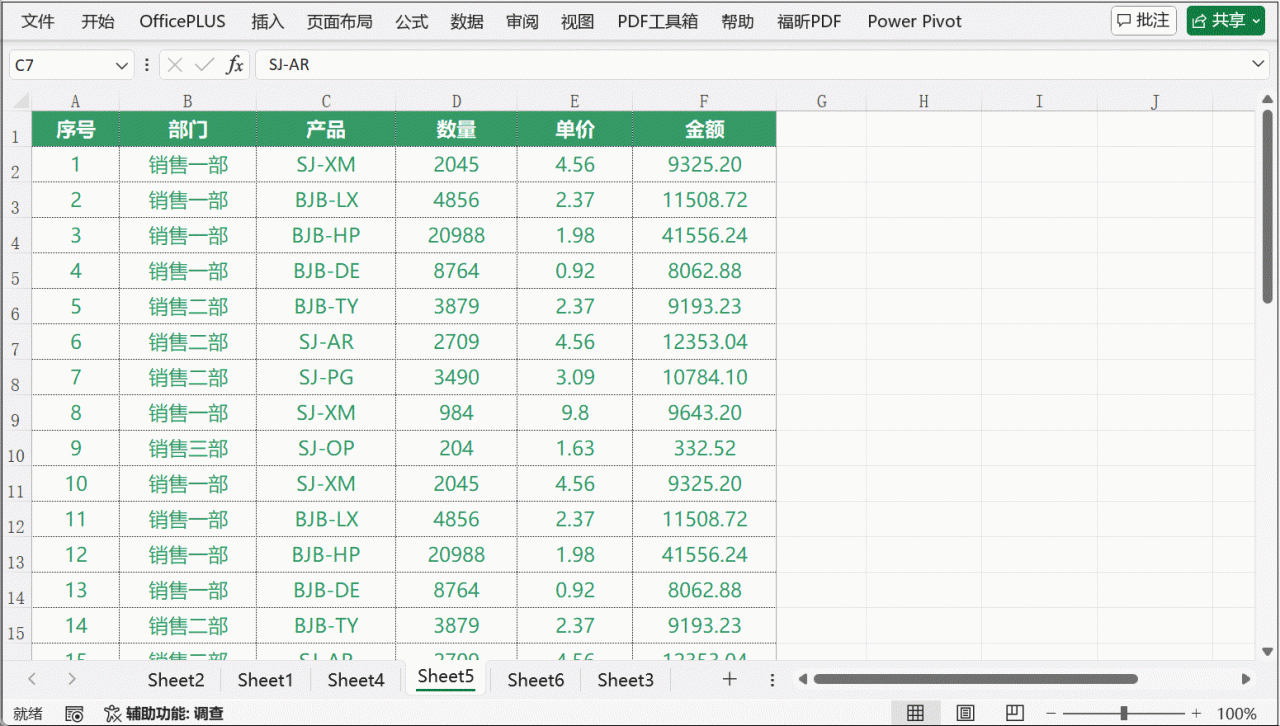Image resolution: width=1280 pixels, height=726 pixels.
Task: Switch to Sheet4 tab
Action: pyautogui.click(x=356, y=680)
